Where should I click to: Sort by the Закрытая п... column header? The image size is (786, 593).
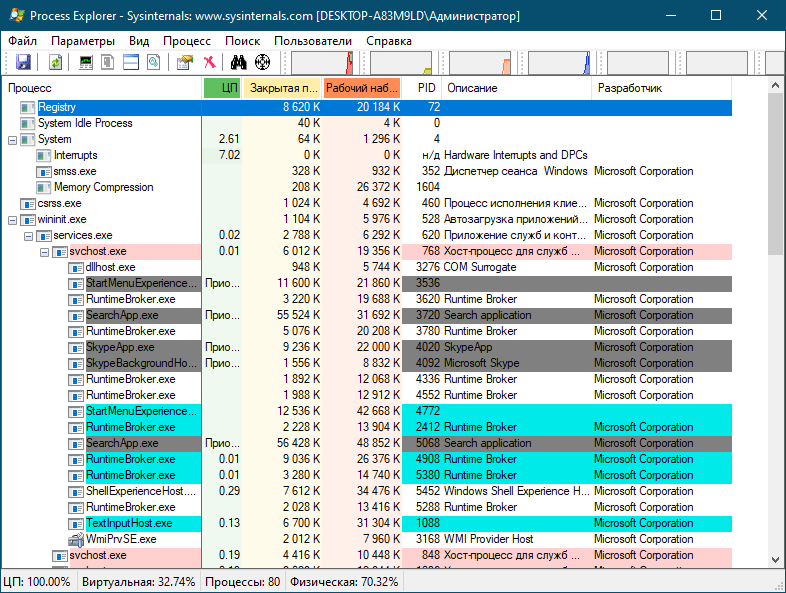coord(282,88)
